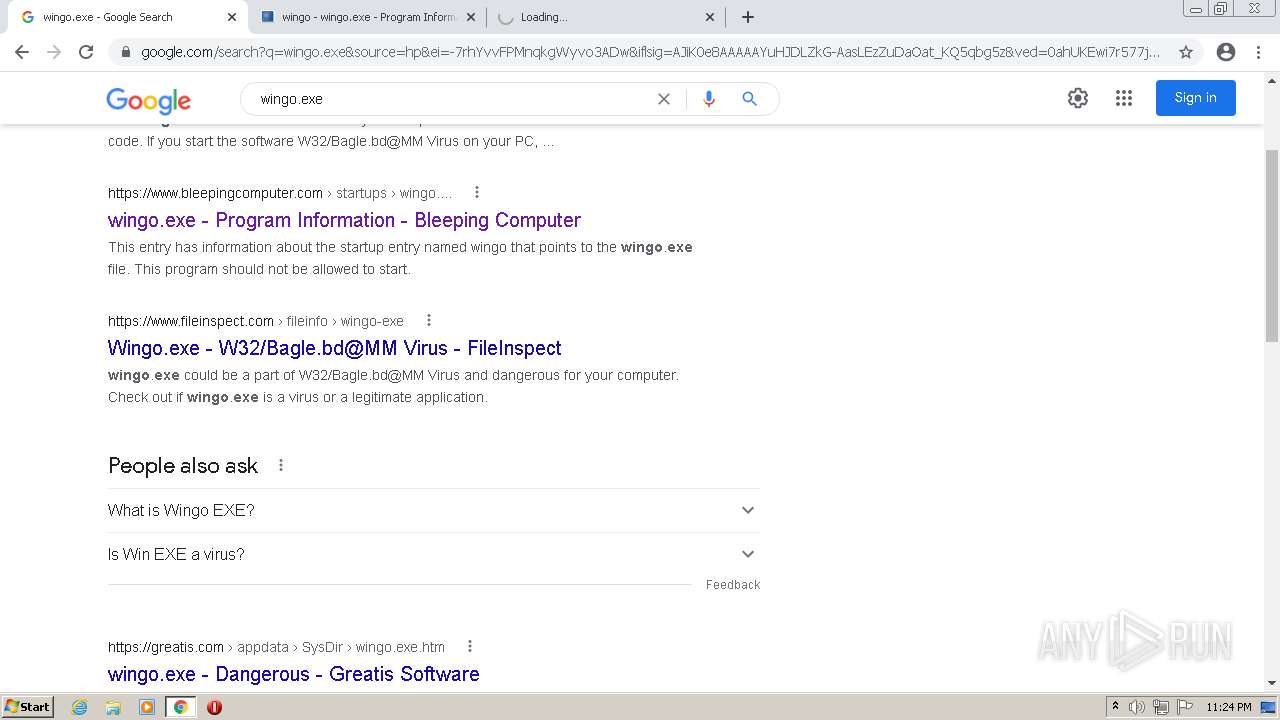
Task: Open options next to 'People also ask'
Action: [281, 465]
